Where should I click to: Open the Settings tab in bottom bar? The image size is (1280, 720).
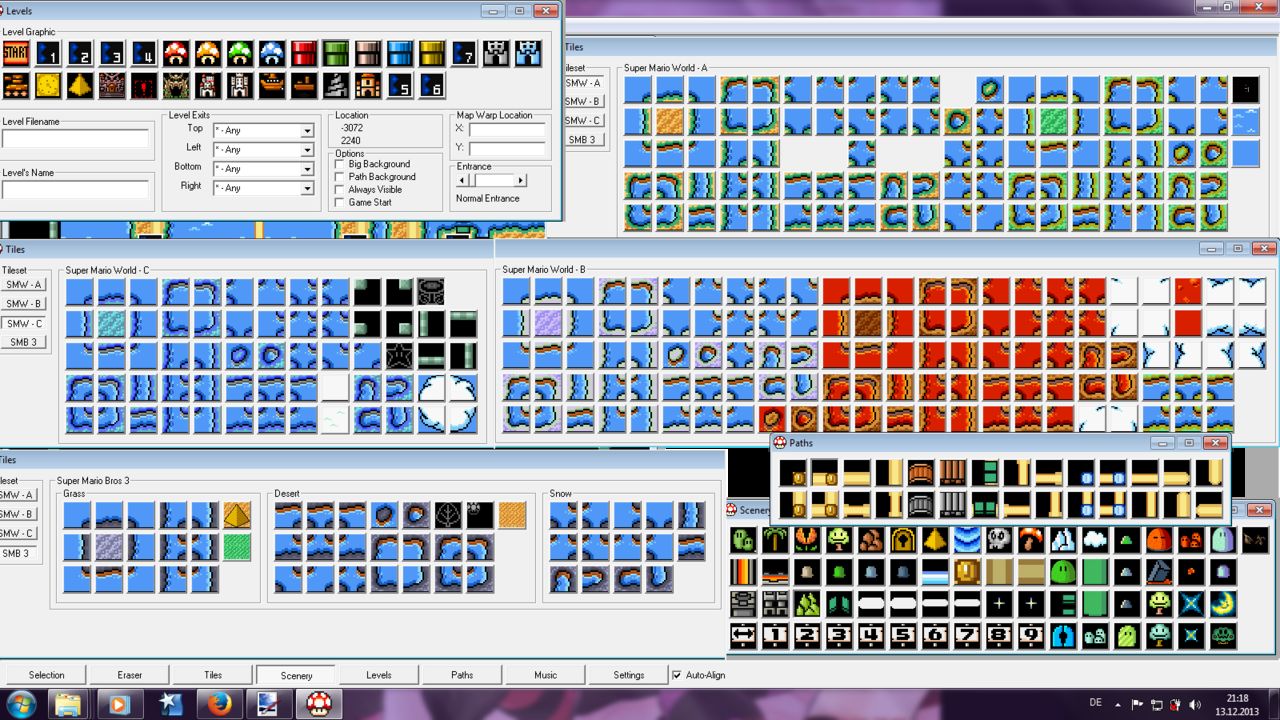tap(629, 675)
